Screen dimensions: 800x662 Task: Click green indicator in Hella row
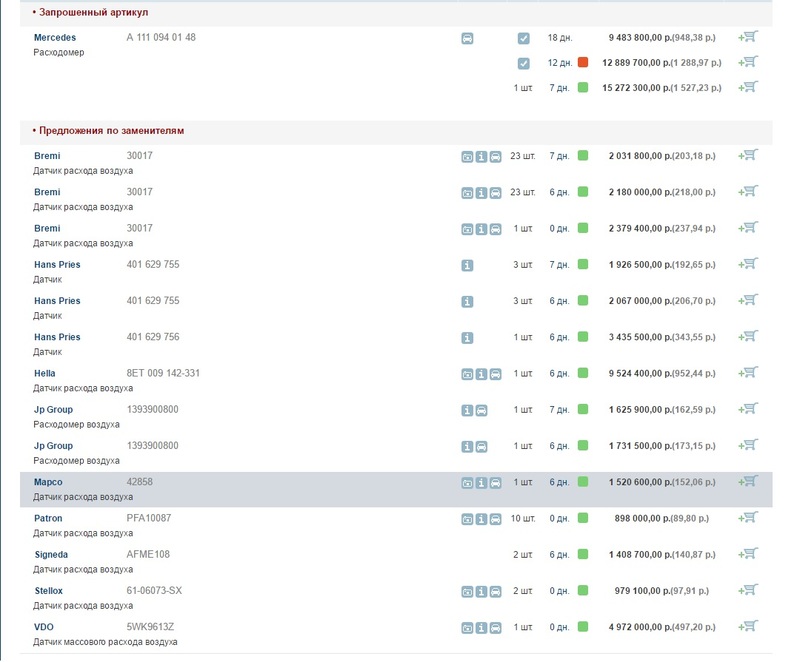tap(583, 374)
